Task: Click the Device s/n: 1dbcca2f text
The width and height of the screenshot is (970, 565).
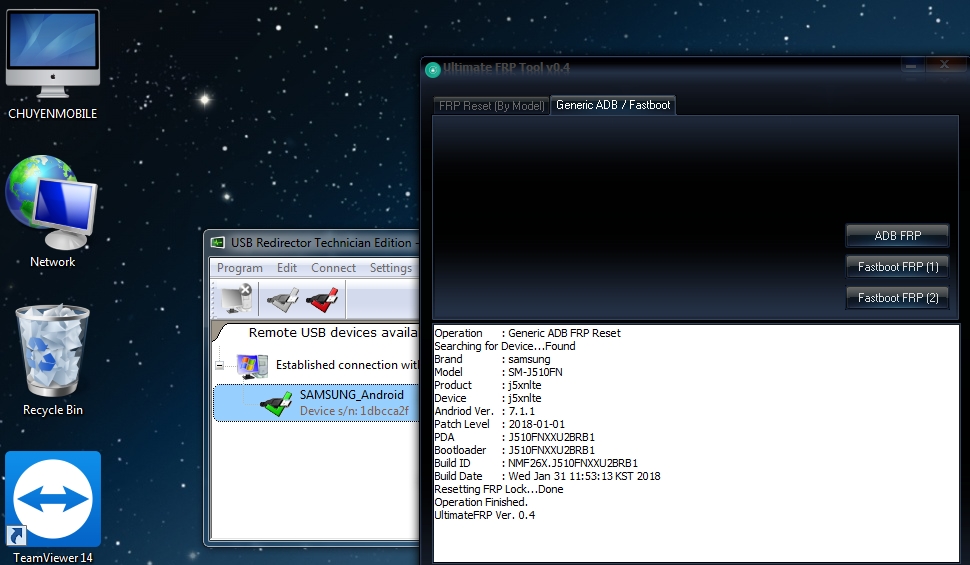Action: [354, 410]
